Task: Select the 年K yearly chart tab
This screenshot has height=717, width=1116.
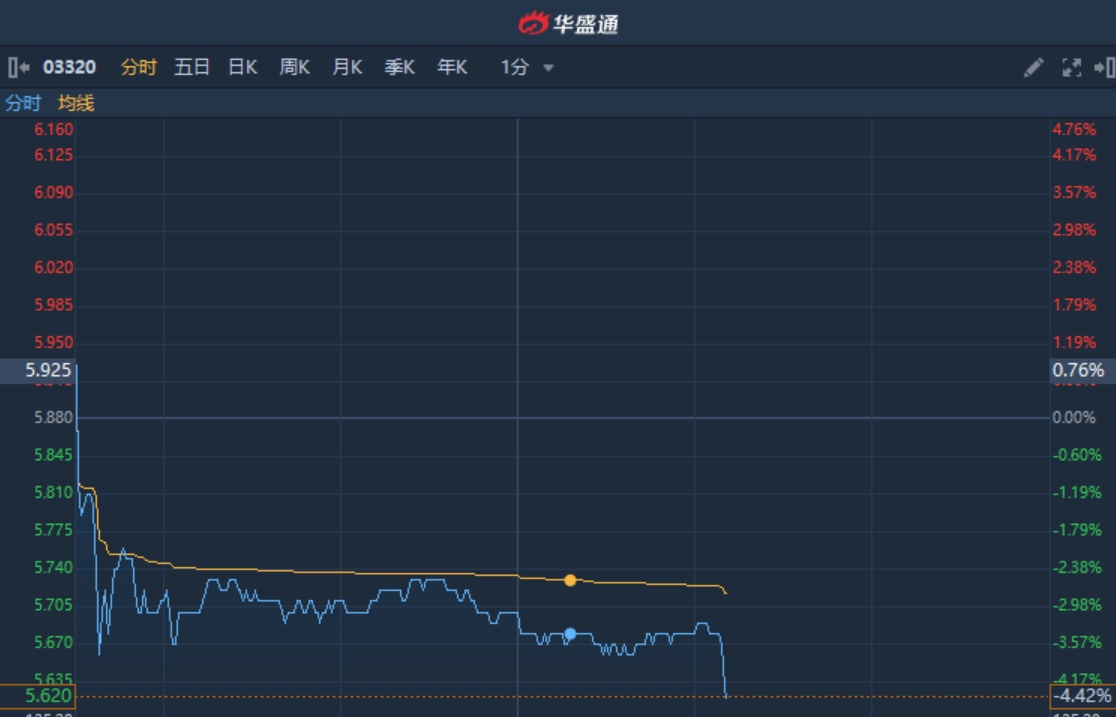Action: [x=452, y=68]
